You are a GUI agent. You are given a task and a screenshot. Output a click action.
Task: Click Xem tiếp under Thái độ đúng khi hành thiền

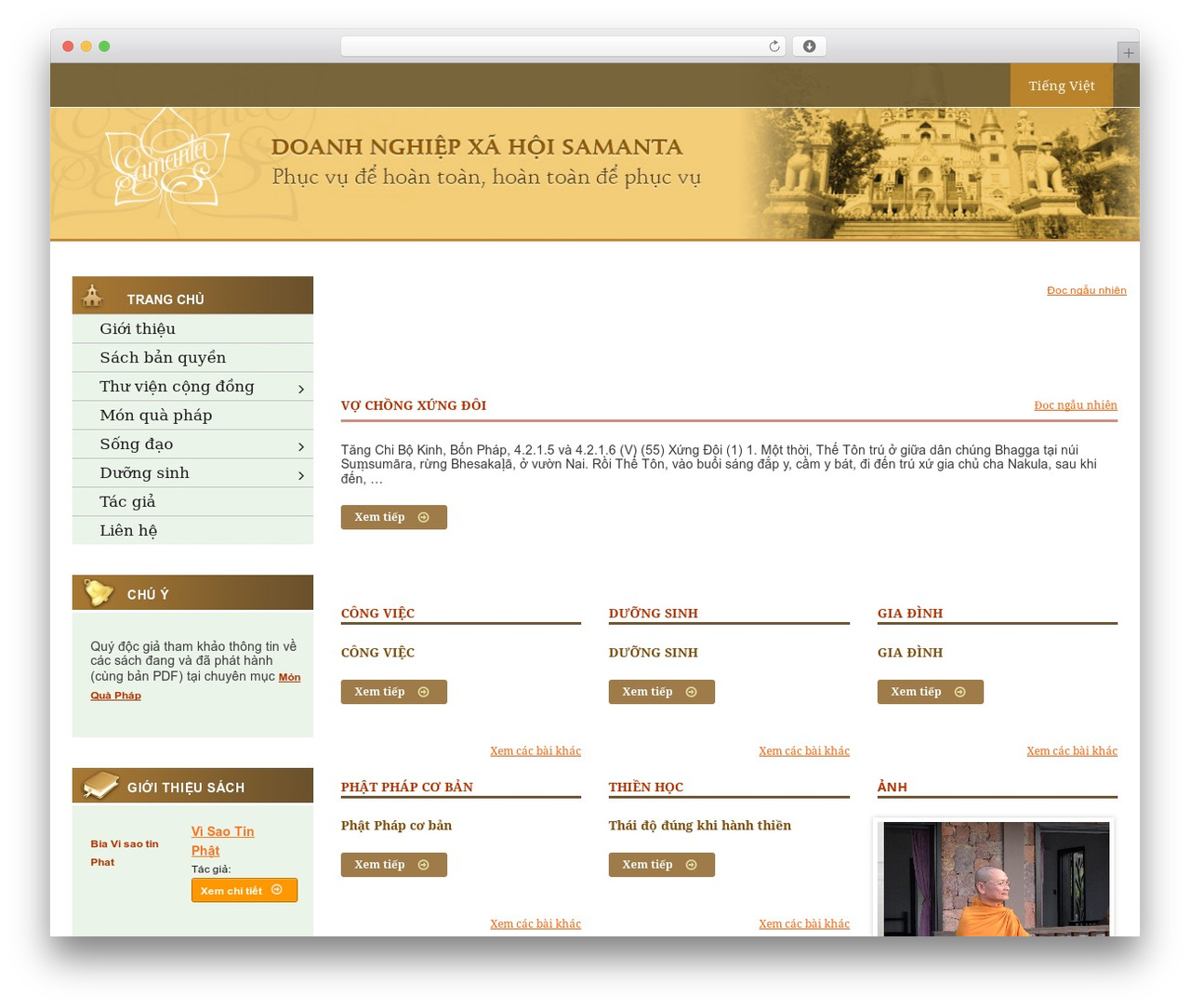point(661,865)
